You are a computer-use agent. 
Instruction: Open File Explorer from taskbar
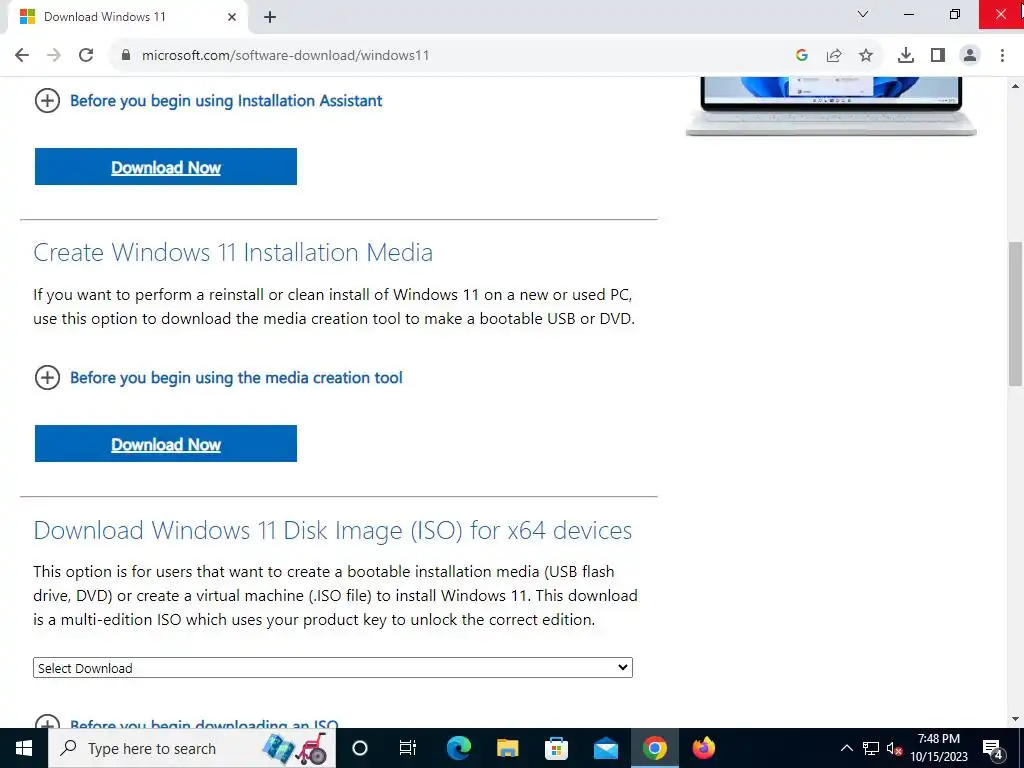(507, 748)
